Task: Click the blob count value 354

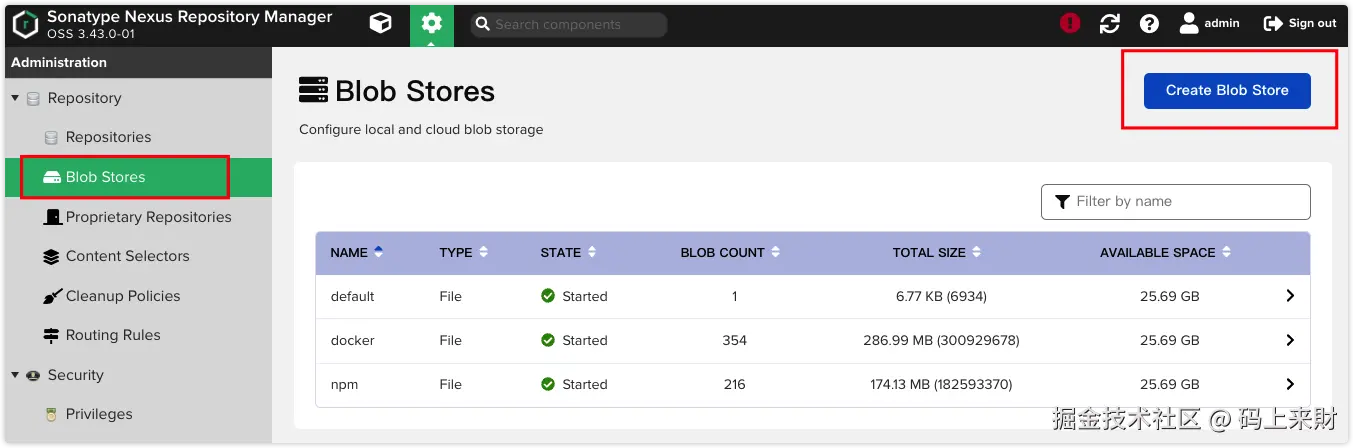Action: [734, 340]
